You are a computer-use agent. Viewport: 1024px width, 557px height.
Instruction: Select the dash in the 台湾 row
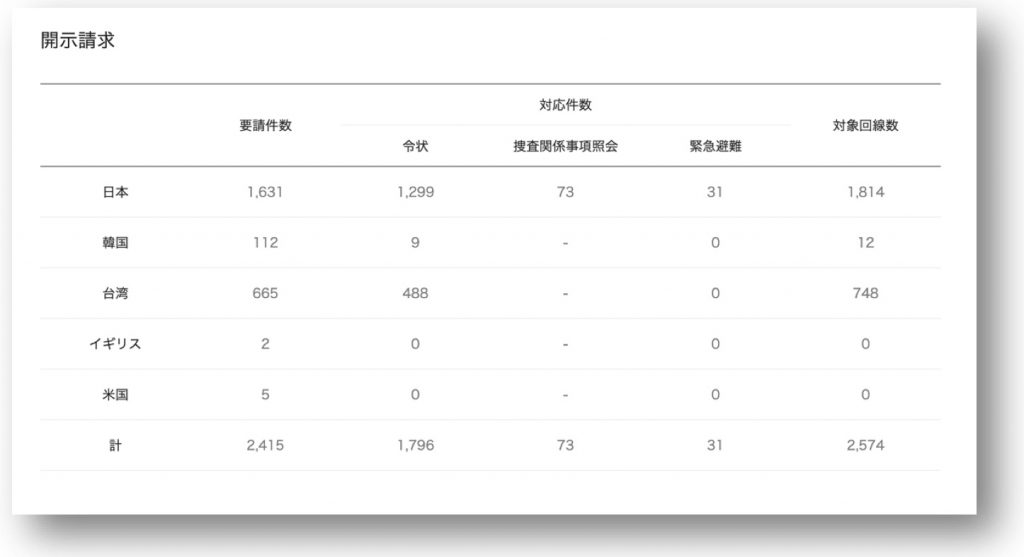[566, 294]
